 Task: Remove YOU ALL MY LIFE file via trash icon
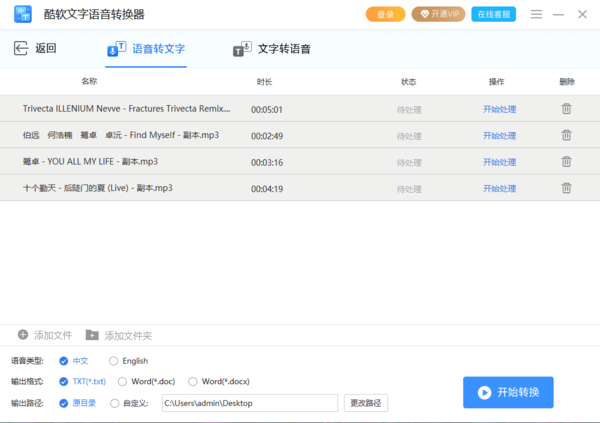(x=566, y=161)
